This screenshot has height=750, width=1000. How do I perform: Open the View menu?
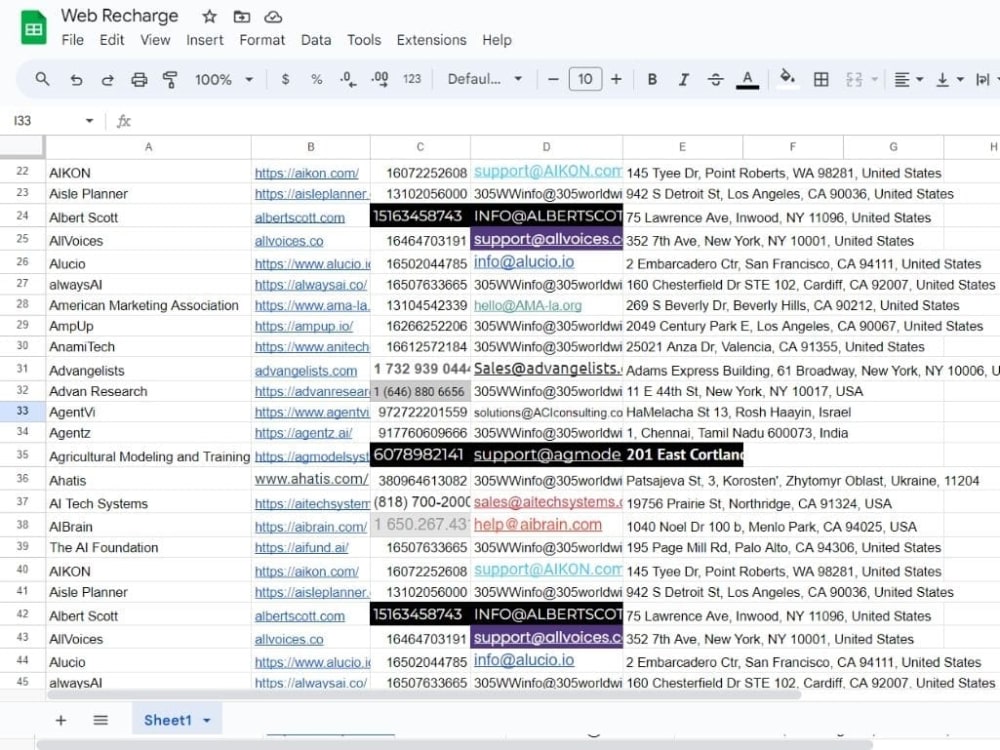pyautogui.click(x=155, y=40)
